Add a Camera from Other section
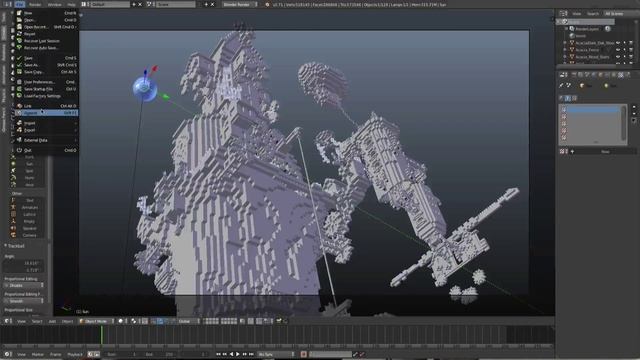Image resolution: width=640 pixels, height=360 pixels. click(29, 235)
